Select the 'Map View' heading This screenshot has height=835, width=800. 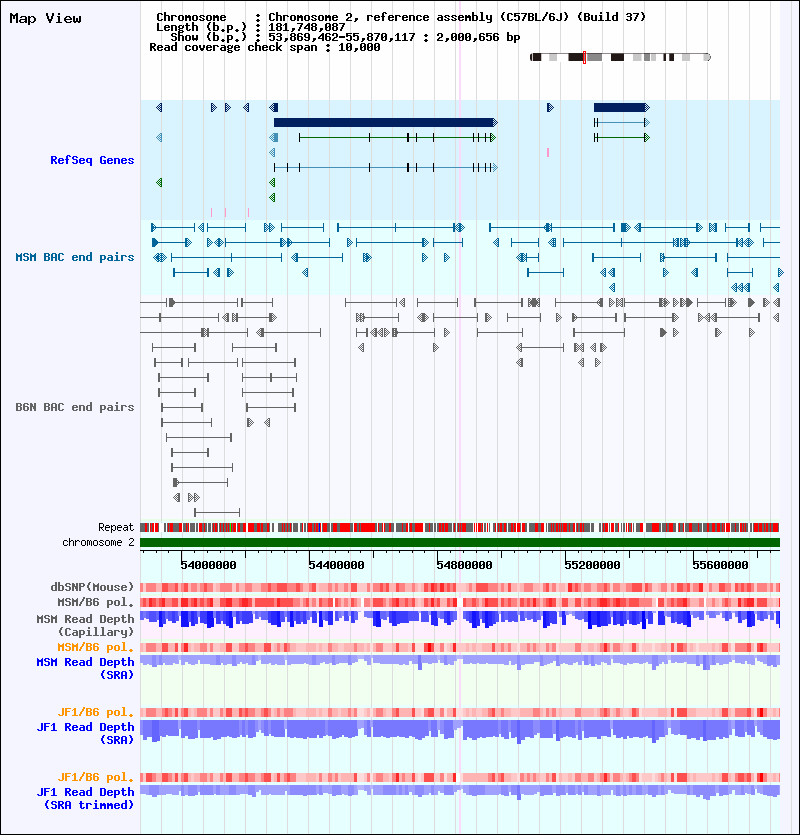46,19
